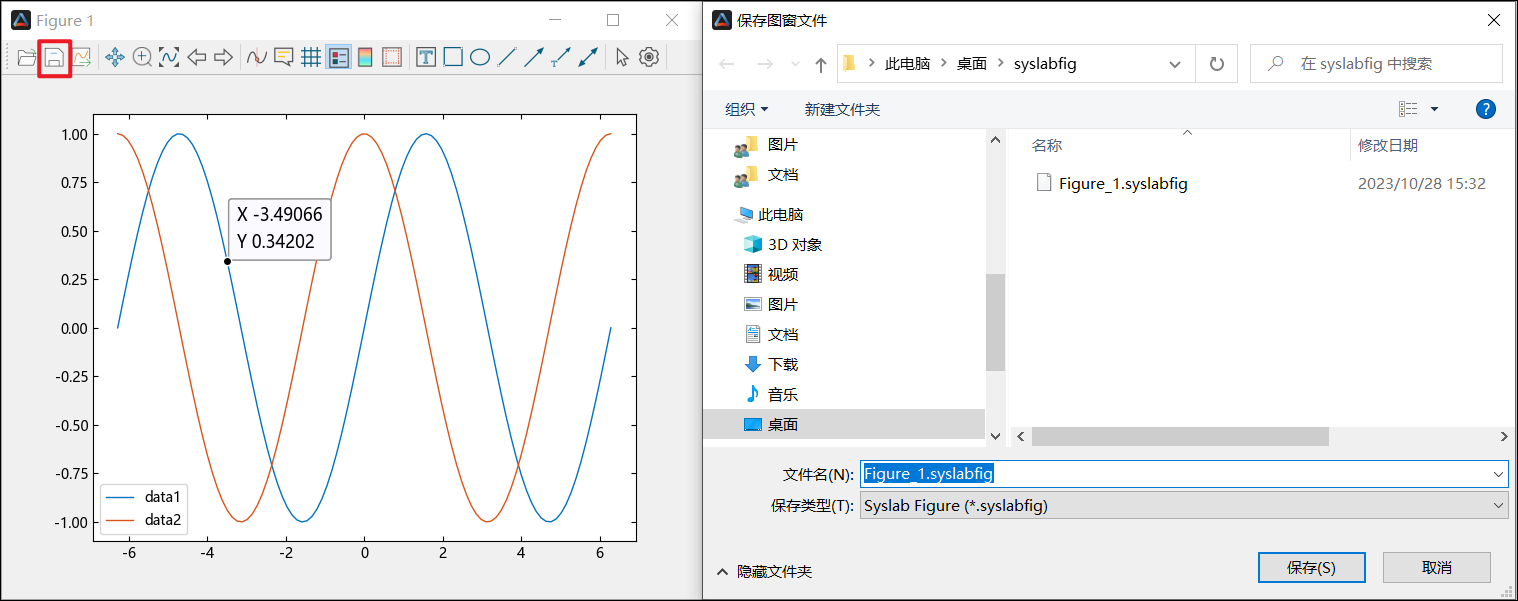Select 下载 in the navigation pane

pos(782,364)
